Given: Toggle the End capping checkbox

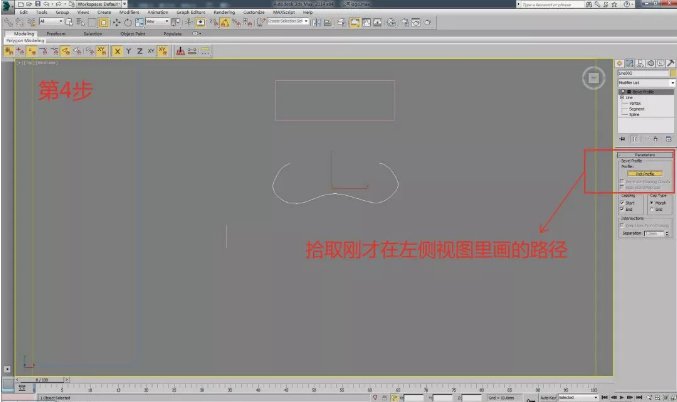Looking at the screenshot, I should (x=622, y=210).
